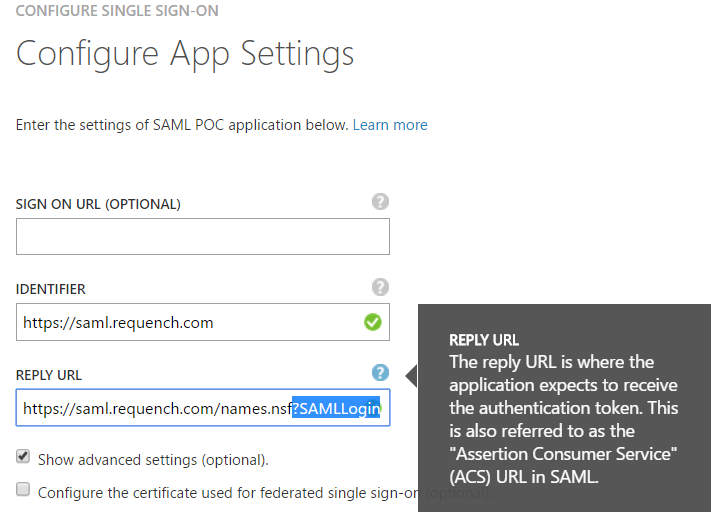Click the tooltip's pointer arrow
719x520 pixels.
[410, 375]
